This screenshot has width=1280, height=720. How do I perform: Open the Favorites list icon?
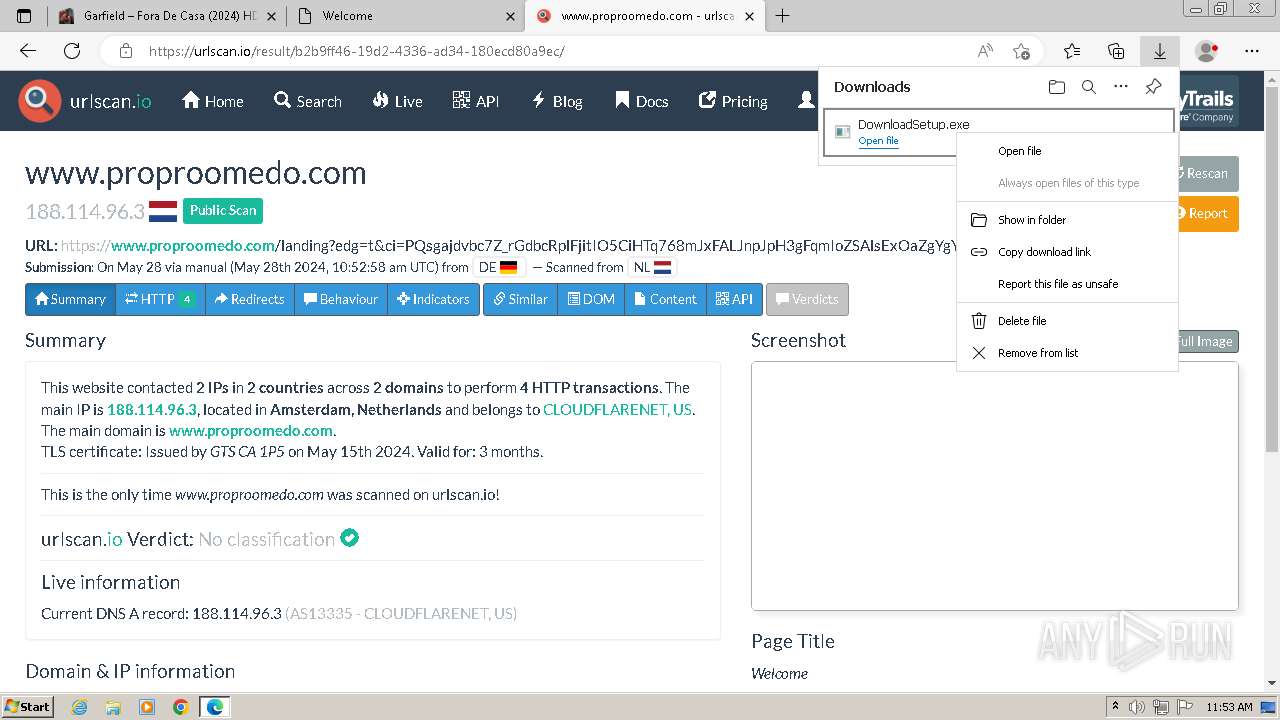click(x=1072, y=51)
